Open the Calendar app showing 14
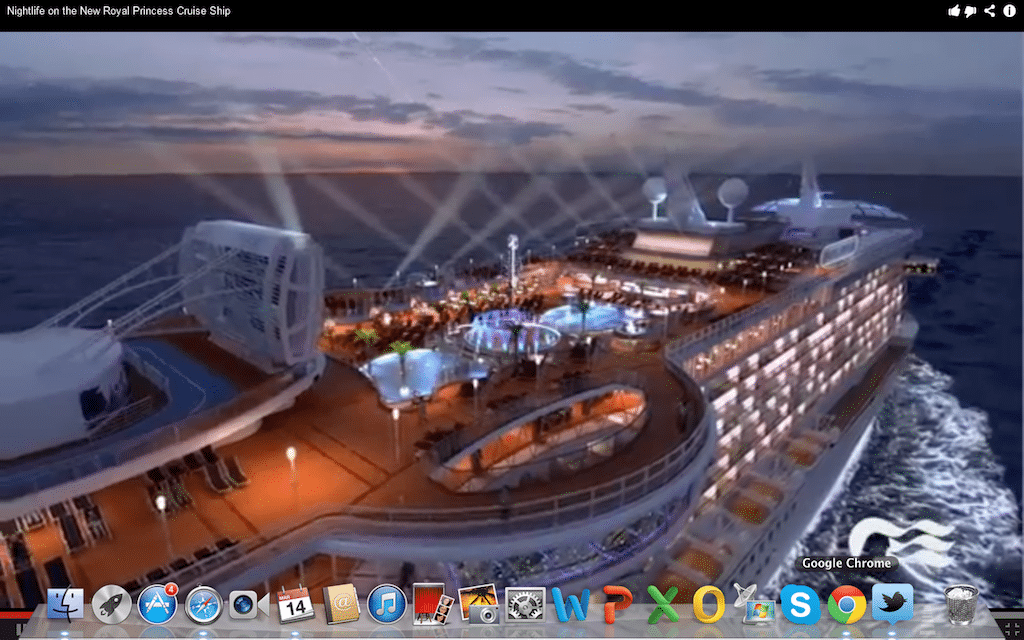 pyautogui.click(x=295, y=604)
